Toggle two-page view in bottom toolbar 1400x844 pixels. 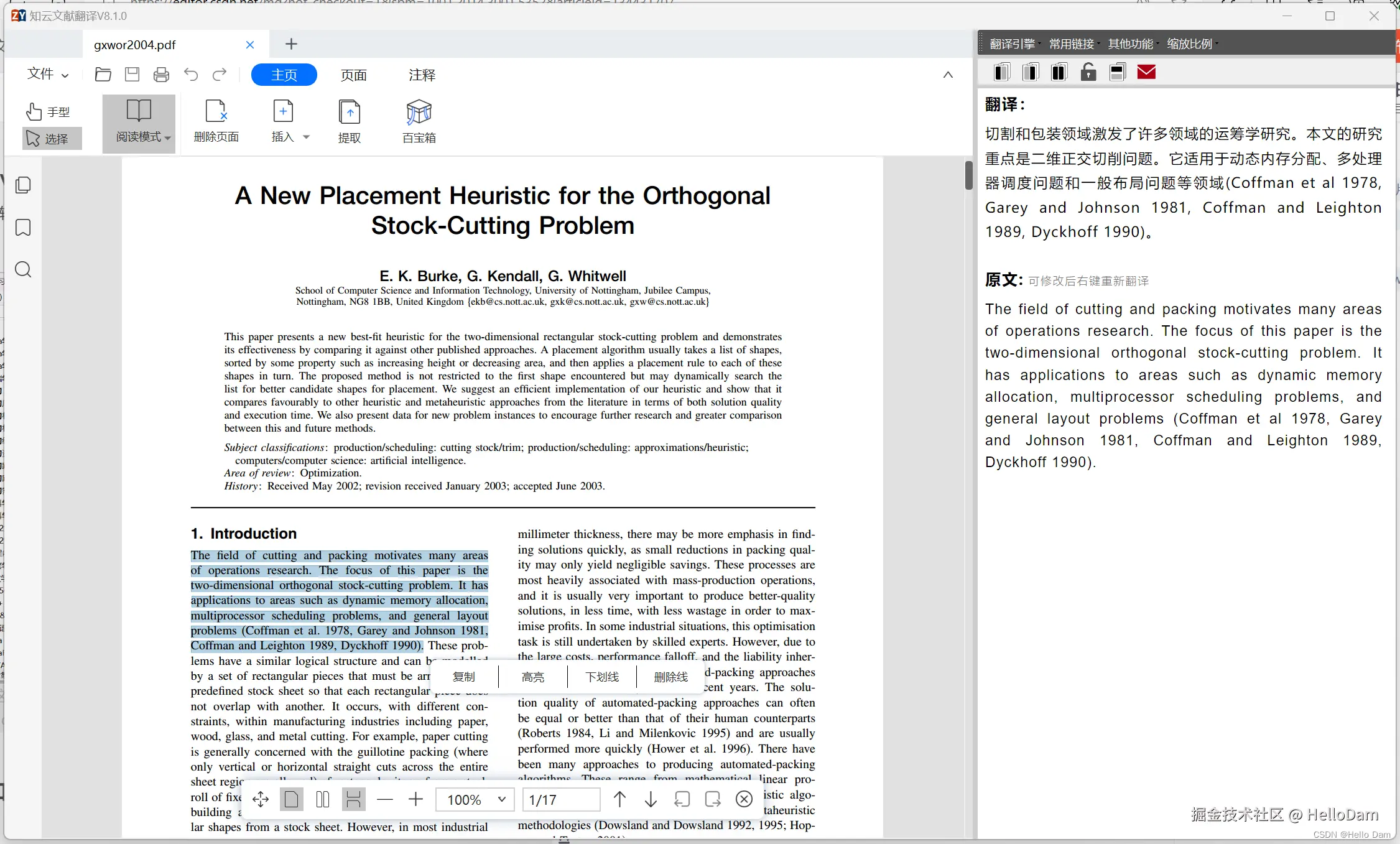pos(322,799)
